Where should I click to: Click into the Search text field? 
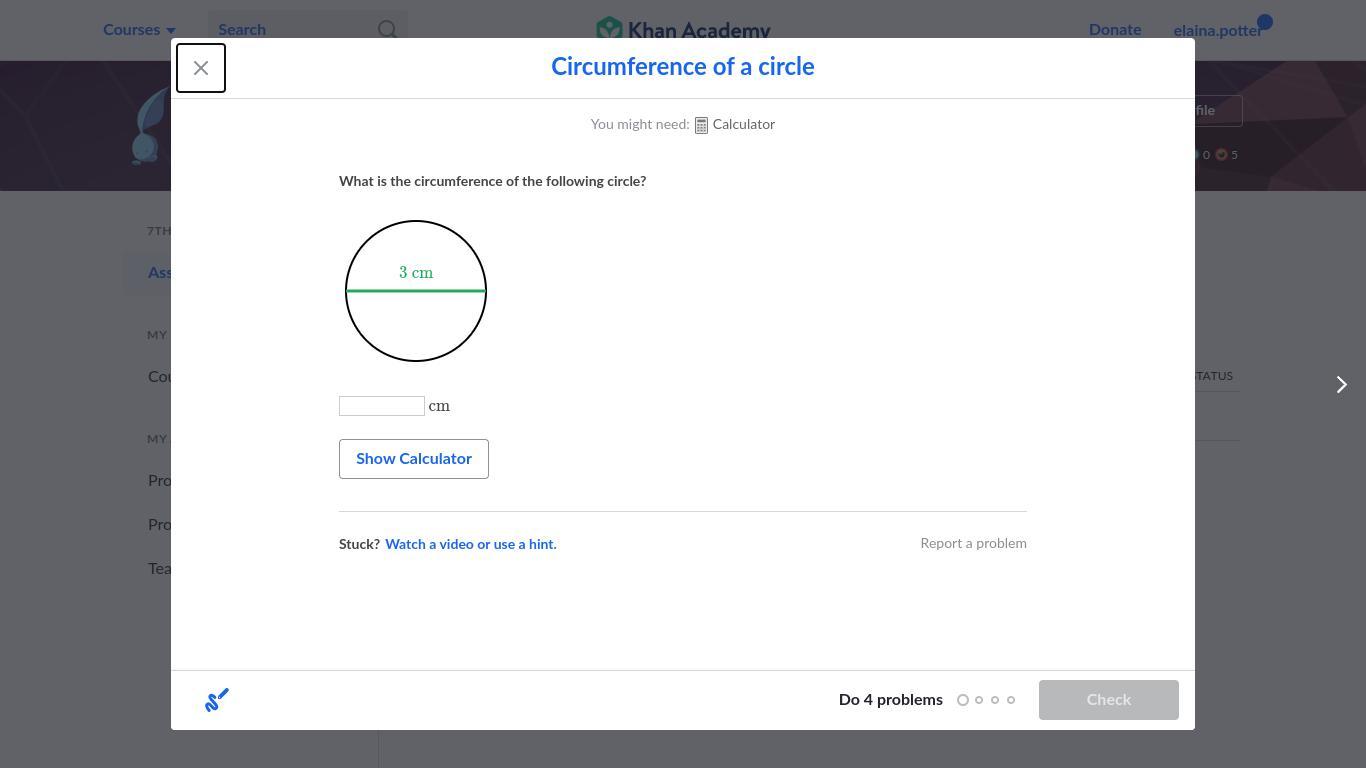[x=290, y=30]
